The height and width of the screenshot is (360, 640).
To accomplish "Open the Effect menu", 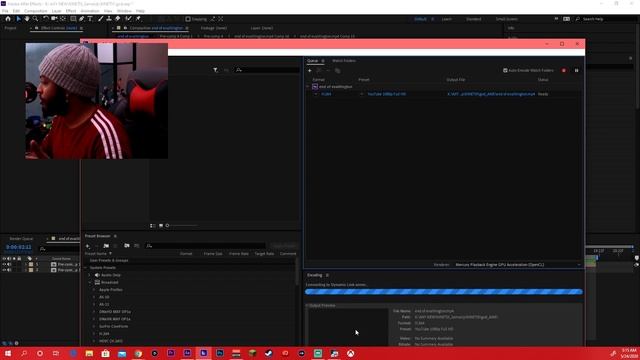I will (x=71, y=11).
